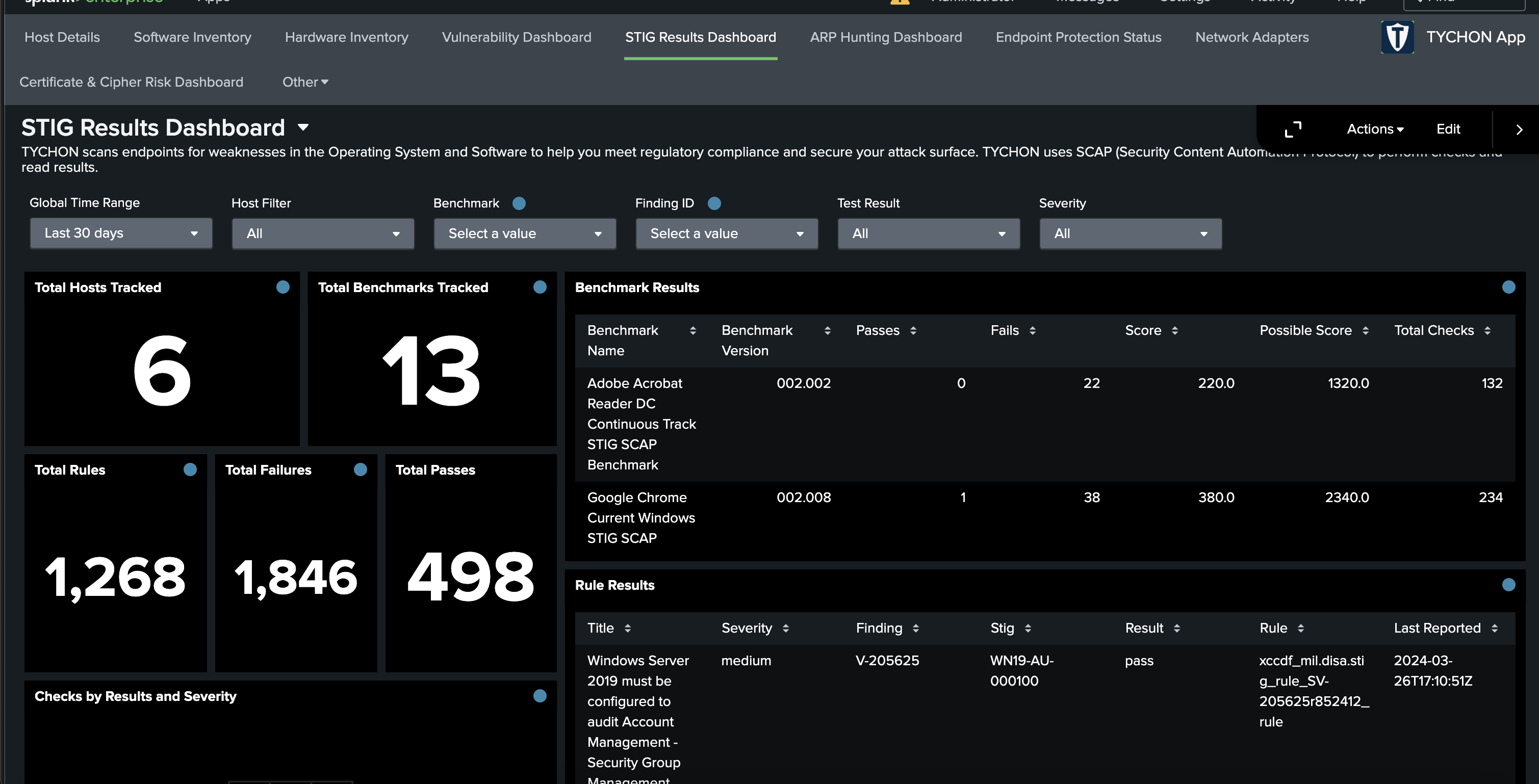Open the Actions dropdown menu
This screenshot has height=784, width=1539.
tap(1375, 129)
